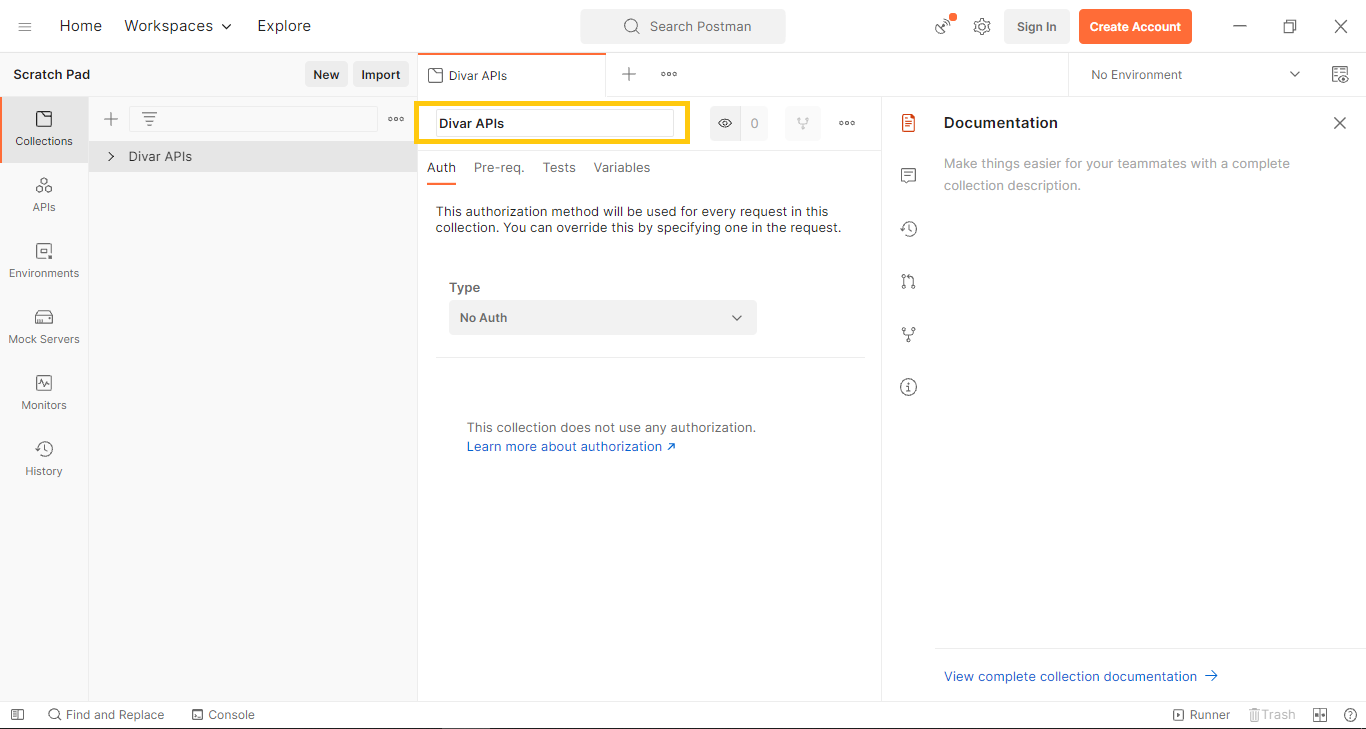1366x729 pixels.
Task: Click the Import button
Action: 381,75
